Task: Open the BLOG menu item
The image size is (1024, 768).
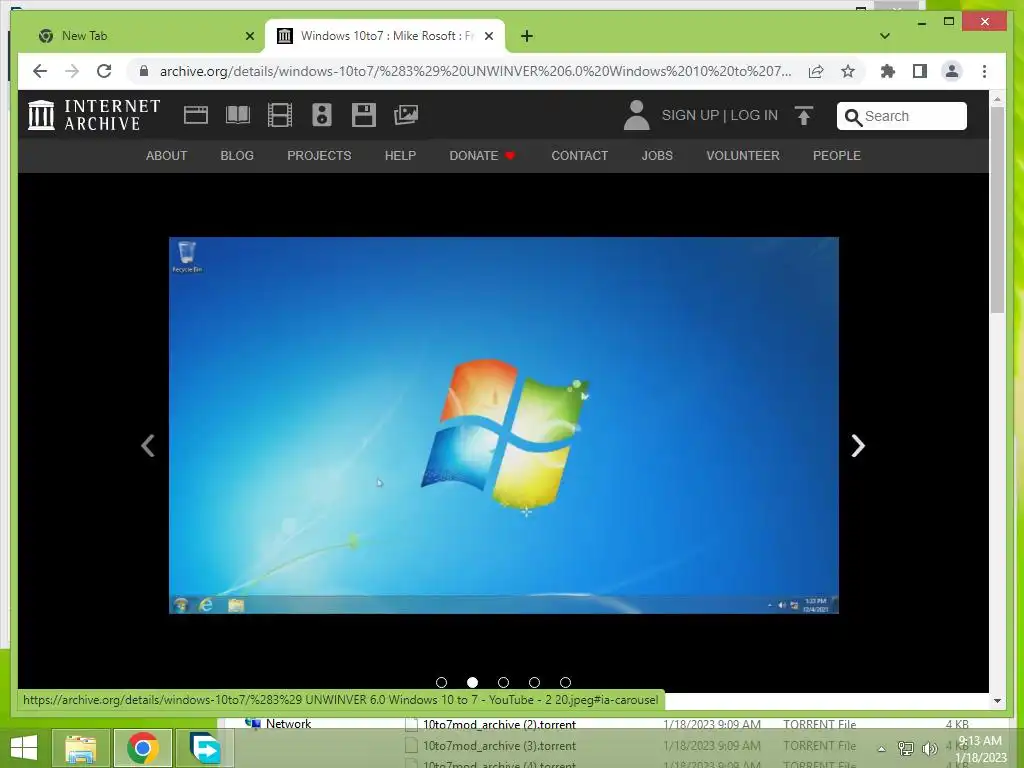Action: pyautogui.click(x=237, y=155)
